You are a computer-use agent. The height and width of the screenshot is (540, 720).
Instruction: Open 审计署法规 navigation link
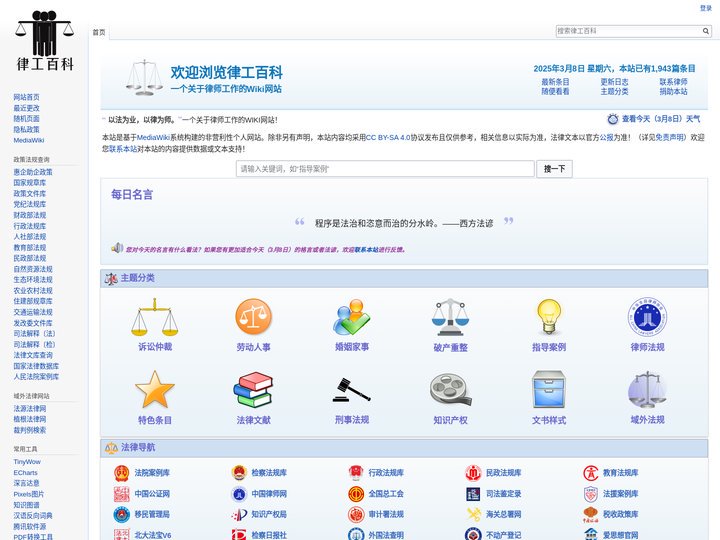tap(386, 514)
